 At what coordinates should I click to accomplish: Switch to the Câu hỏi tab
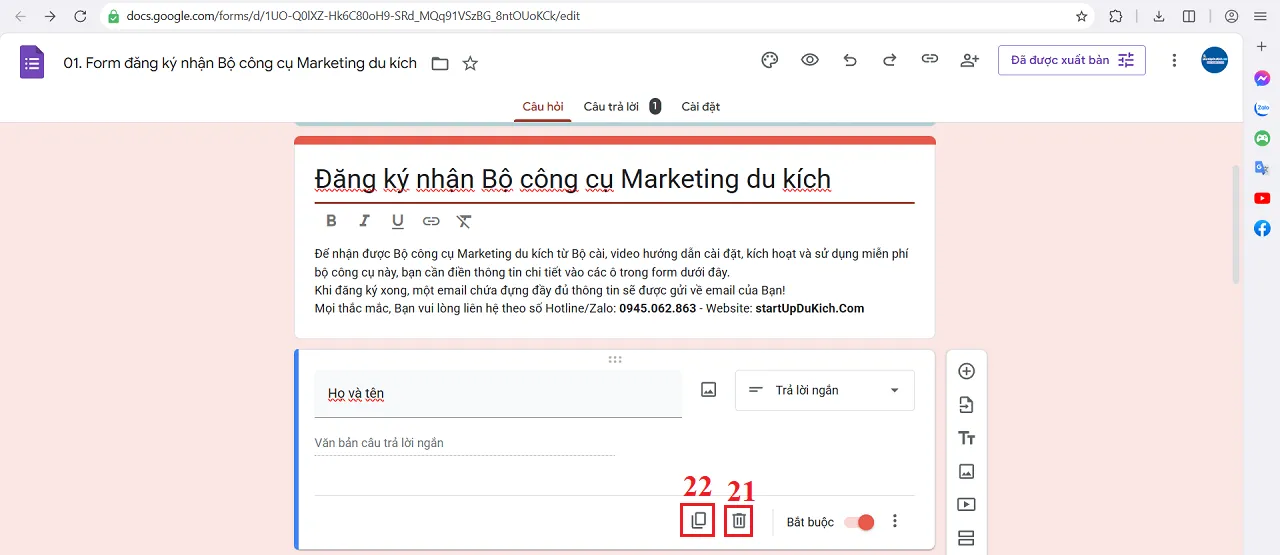(x=543, y=106)
